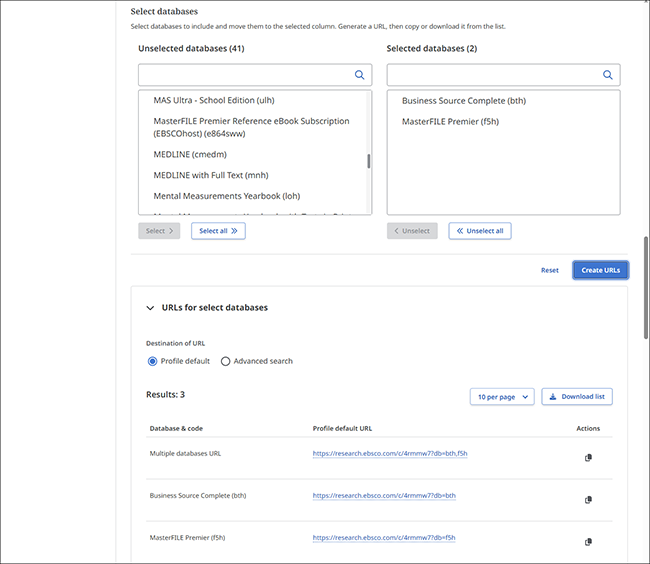Click the greyed-out Select button

(x=159, y=231)
